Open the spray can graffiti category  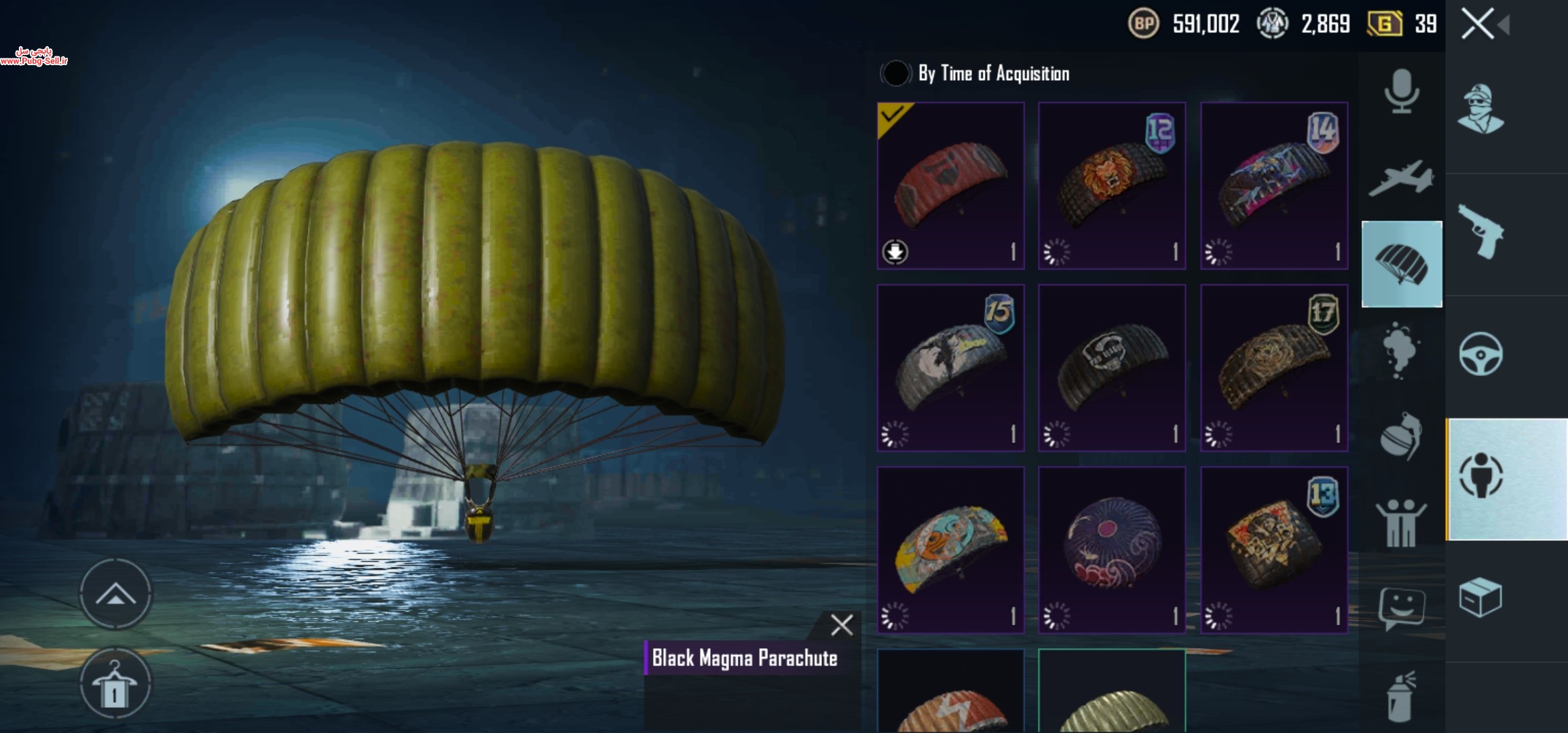click(x=1401, y=696)
